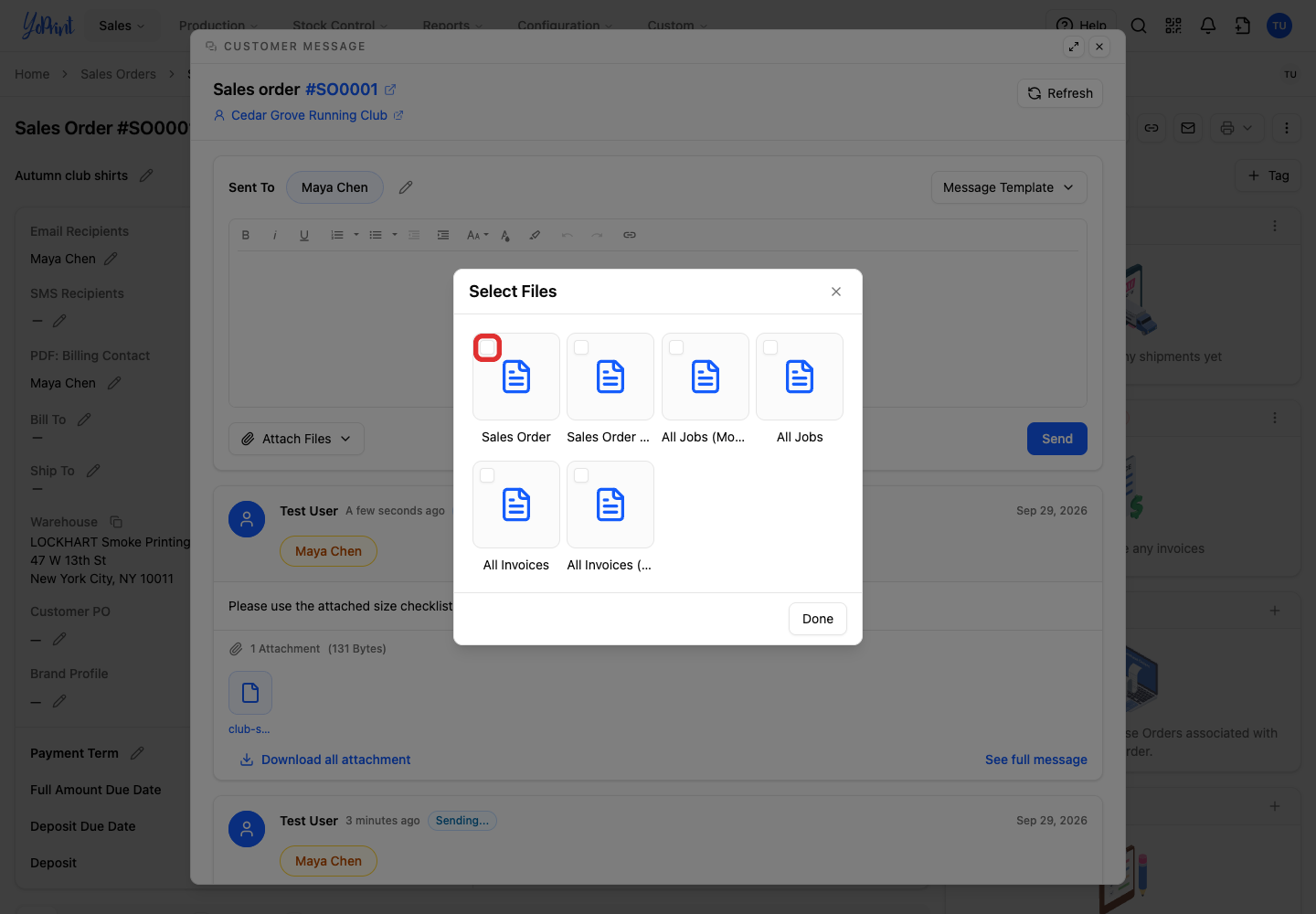Check the 'All Invoices' file checkbox
This screenshot has height=914, width=1316.
[x=487, y=475]
